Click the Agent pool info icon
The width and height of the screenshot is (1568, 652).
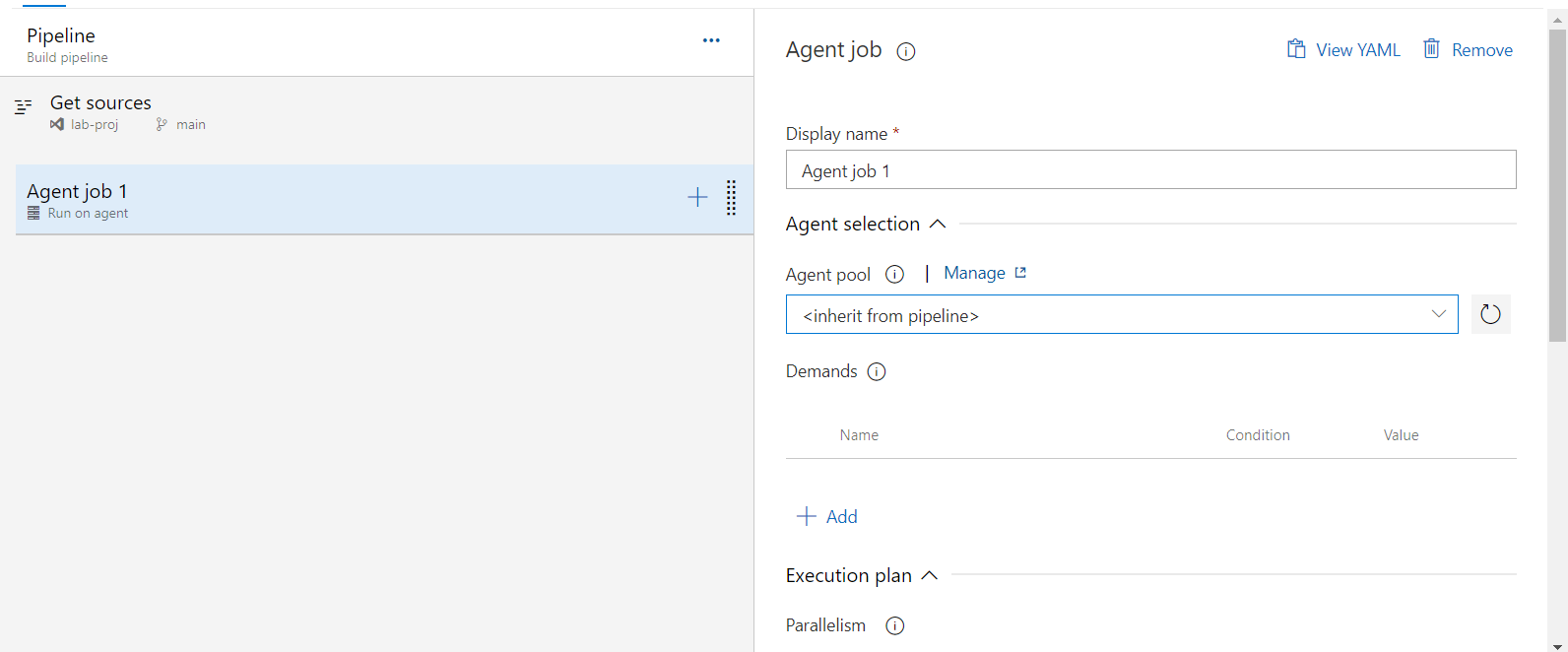click(894, 275)
